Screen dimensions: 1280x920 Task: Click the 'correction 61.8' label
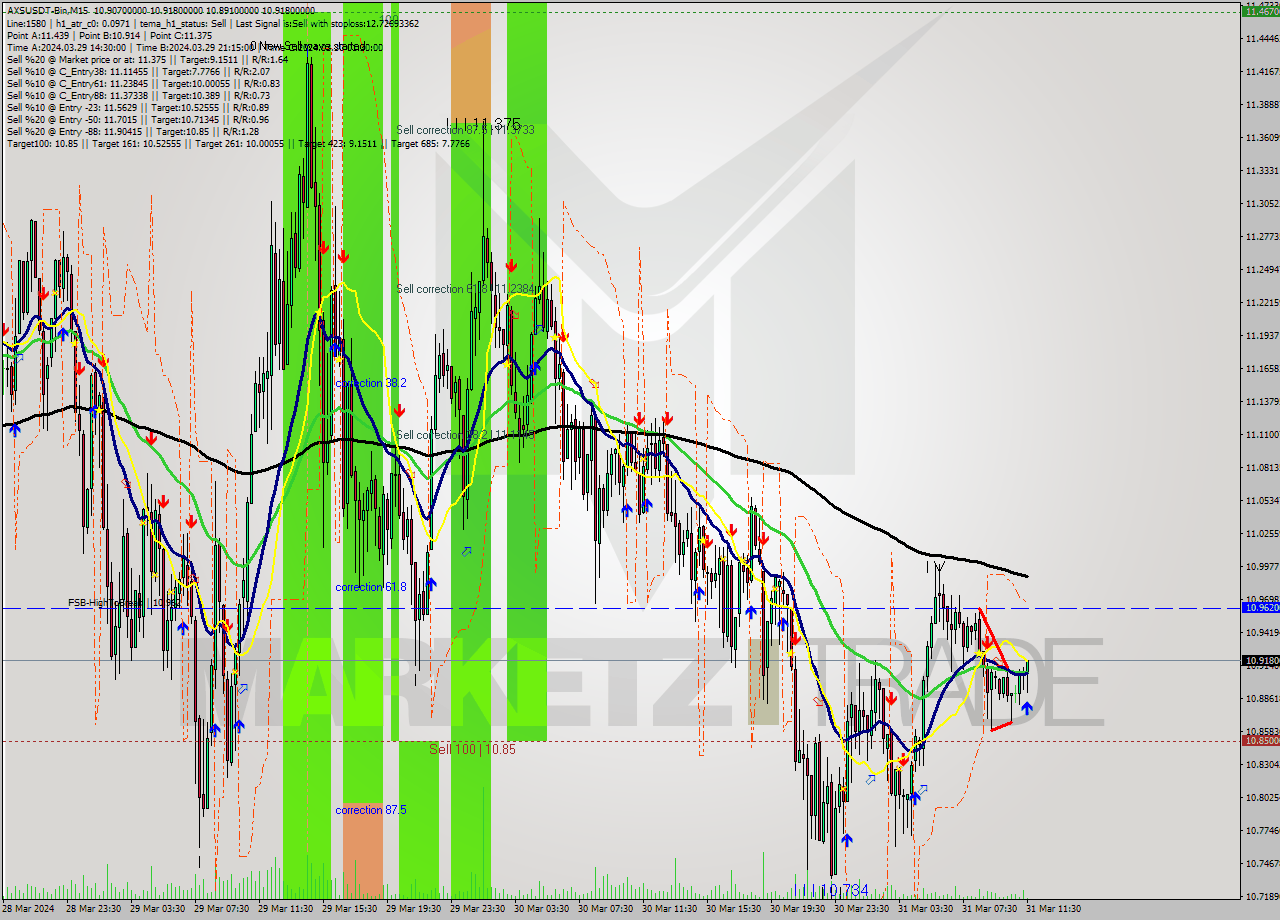coord(371,587)
